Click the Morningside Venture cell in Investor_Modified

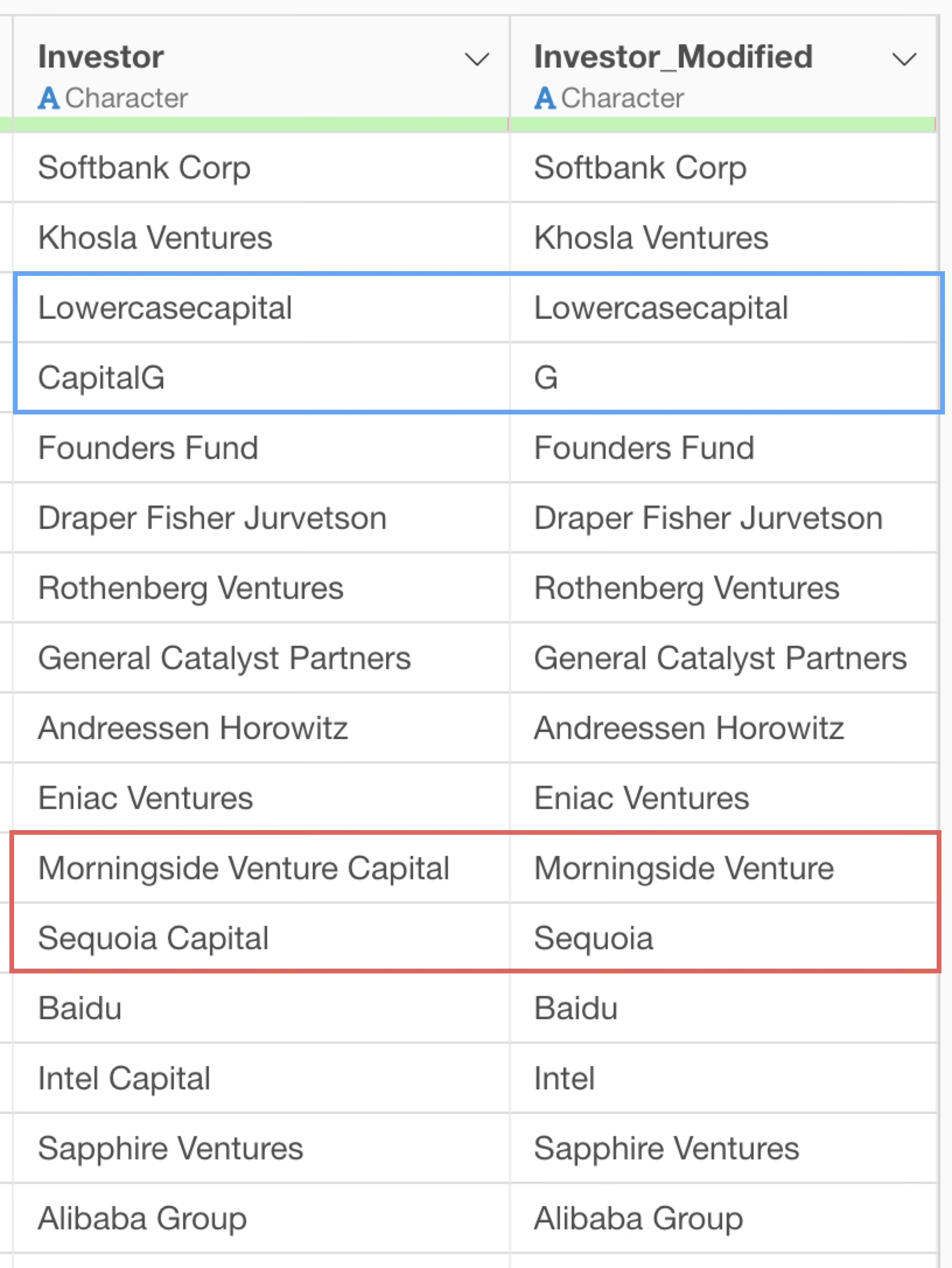point(684,868)
